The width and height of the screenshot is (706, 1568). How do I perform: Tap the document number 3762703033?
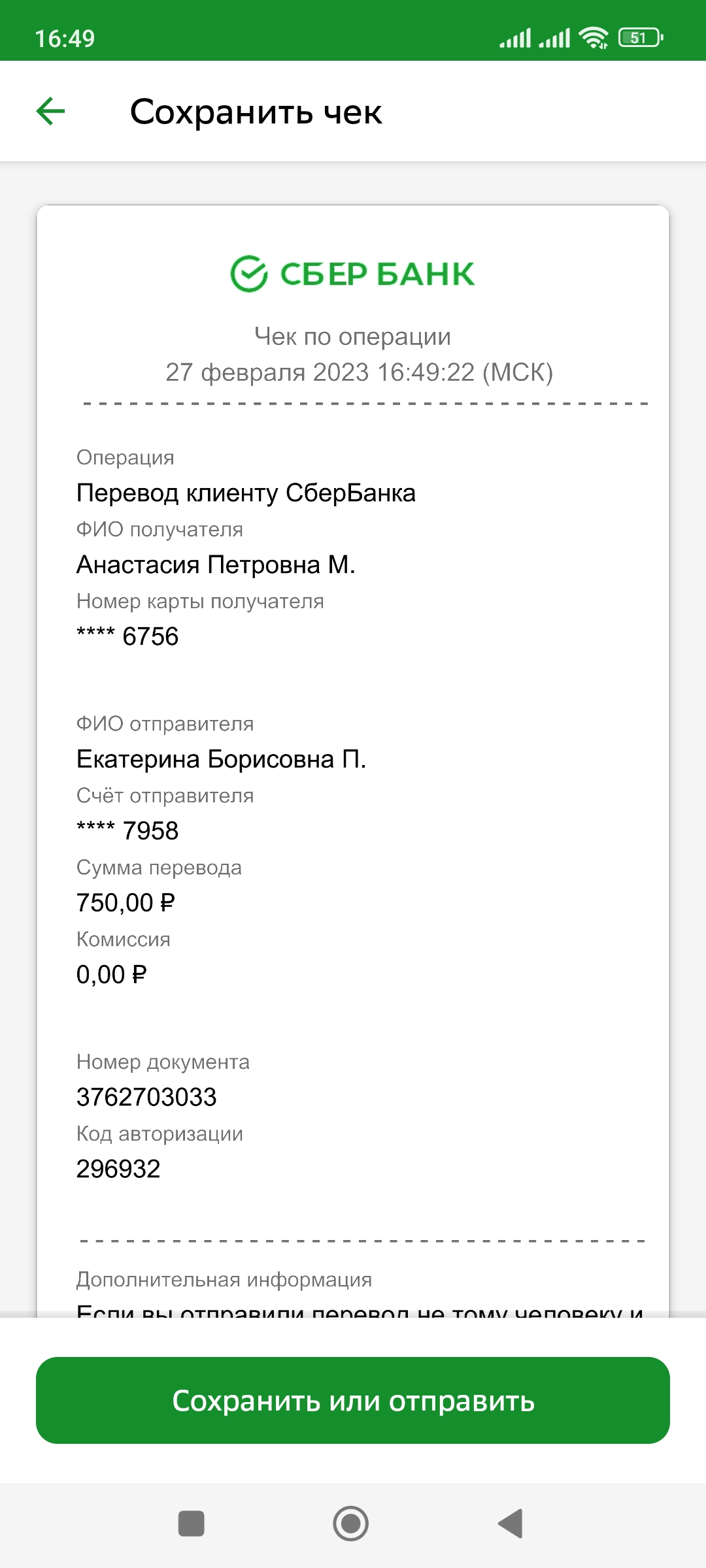(x=146, y=1097)
